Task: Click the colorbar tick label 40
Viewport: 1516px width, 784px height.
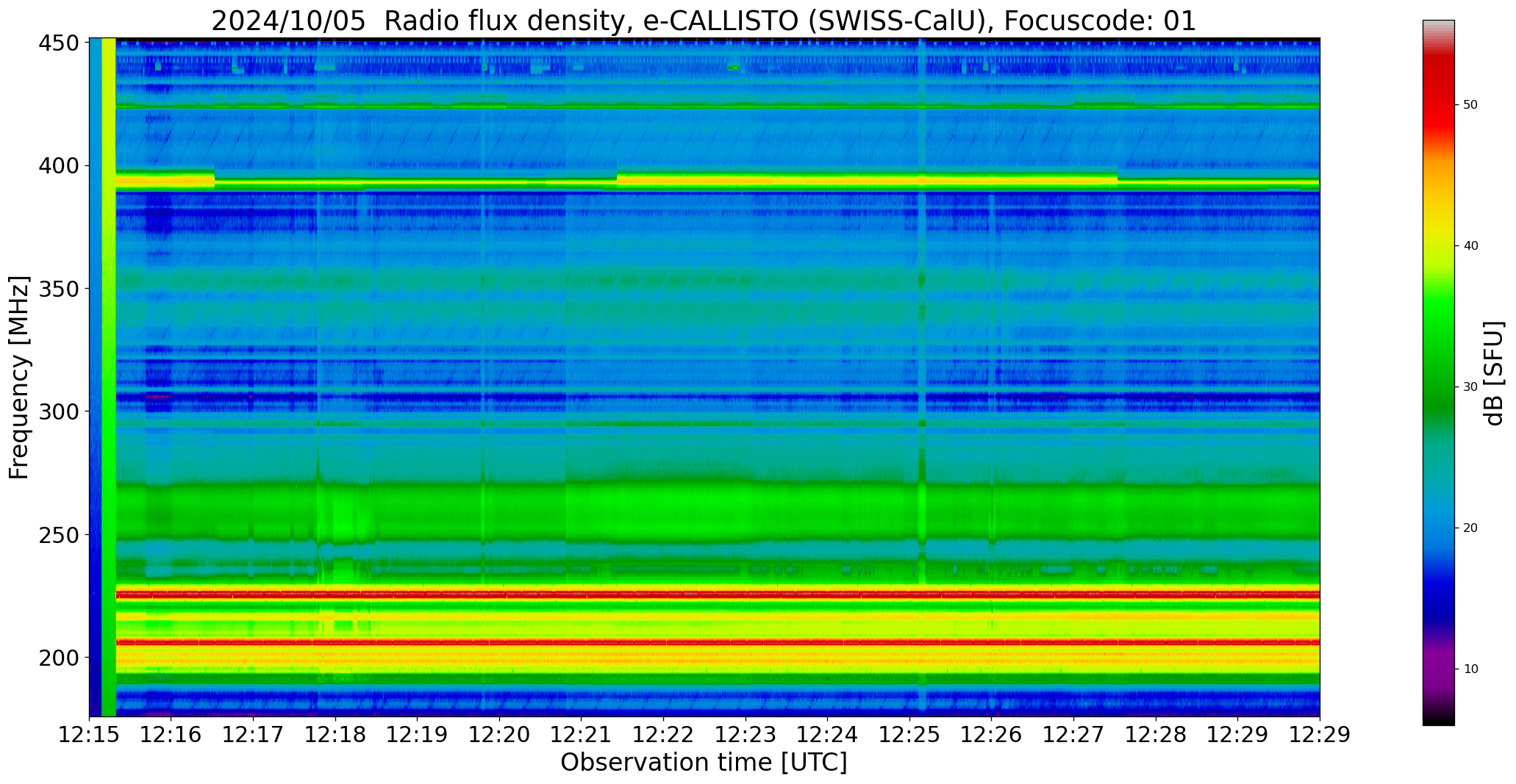Action: click(1470, 246)
